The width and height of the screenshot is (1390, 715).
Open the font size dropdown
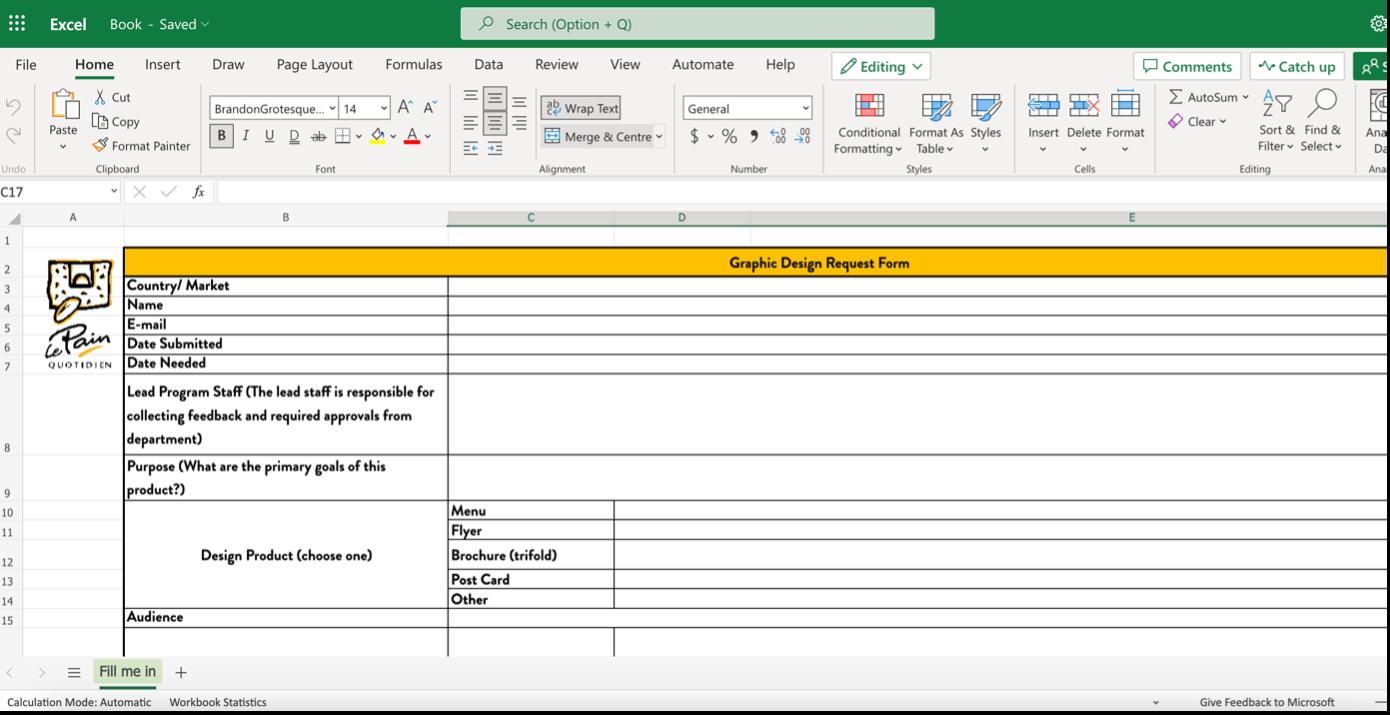coord(384,108)
